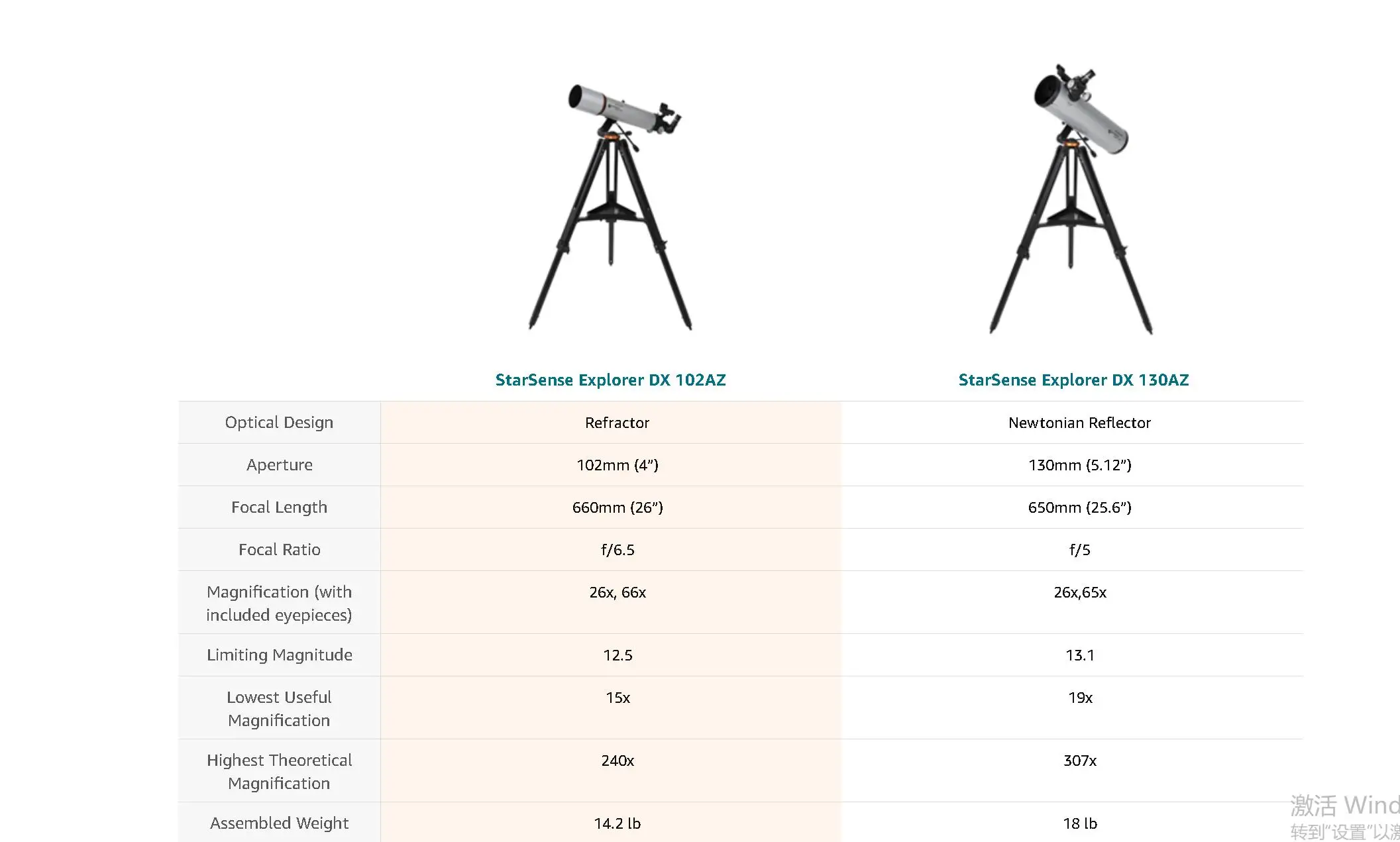The height and width of the screenshot is (842, 1400).
Task: Click the Lowest Useful Magnification label
Action: (x=279, y=708)
